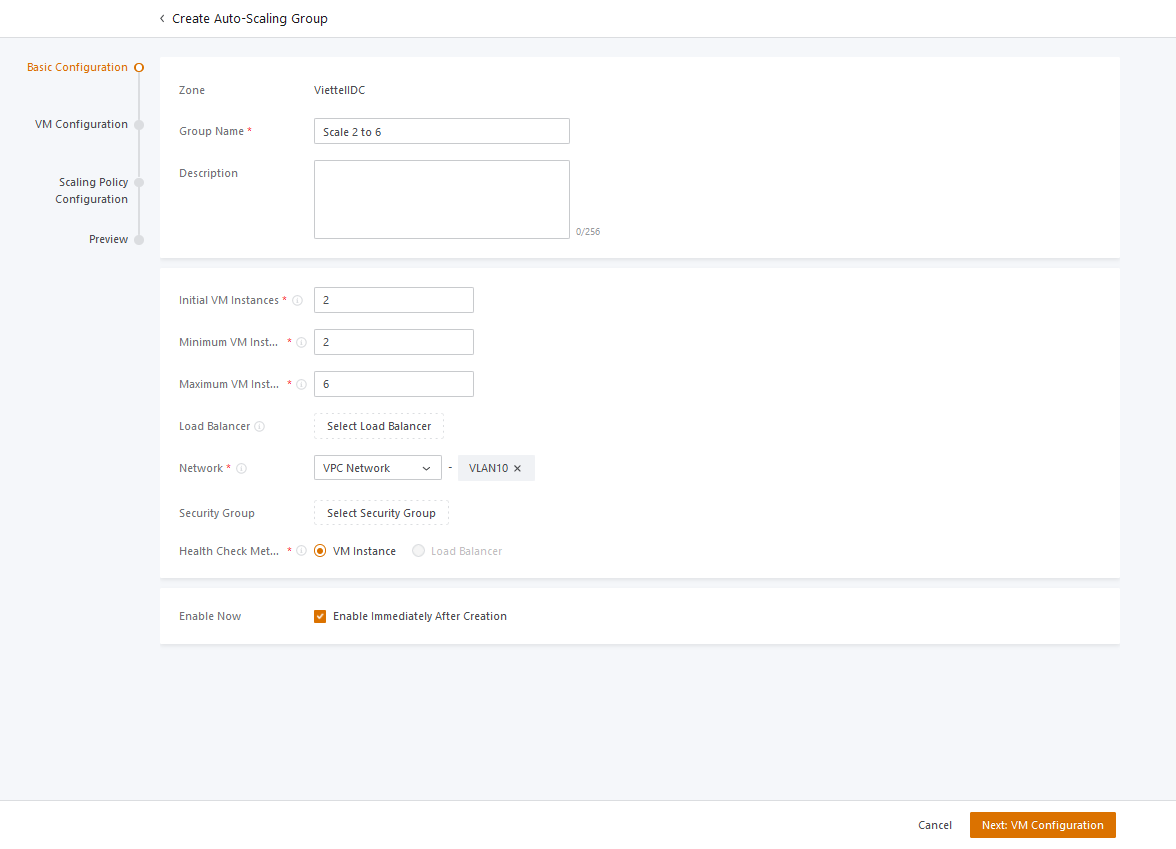This screenshot has width=1176, height=849.
Task: Click Next: VM Configuration button
Action: pyautogui.click(x=1042, y=826)
